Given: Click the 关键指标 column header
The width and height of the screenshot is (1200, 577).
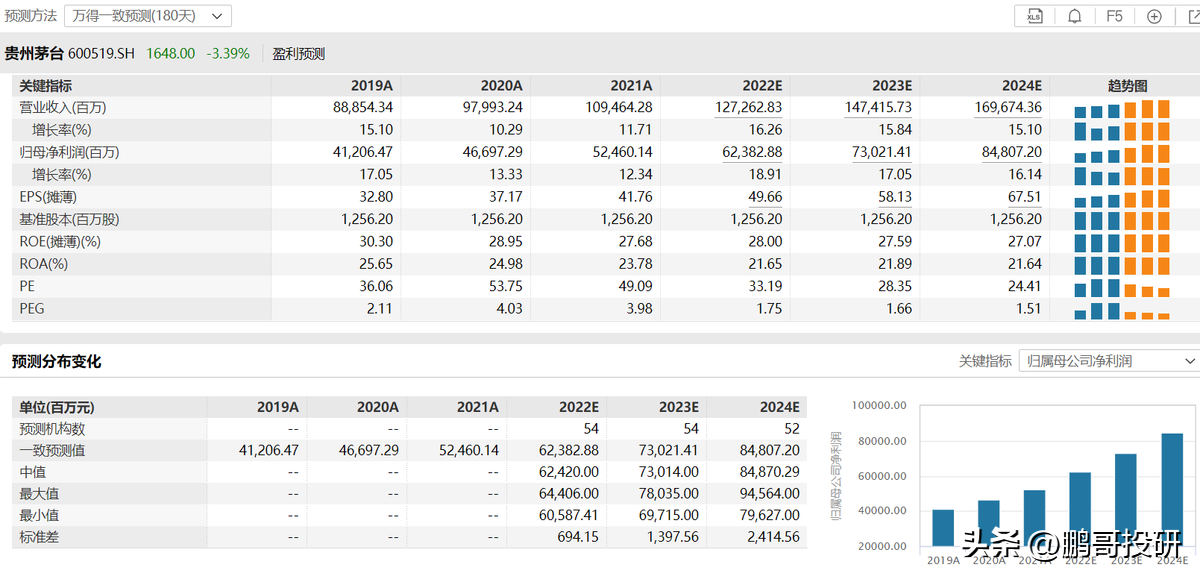Looking at the screenshot, I should 46,86.
